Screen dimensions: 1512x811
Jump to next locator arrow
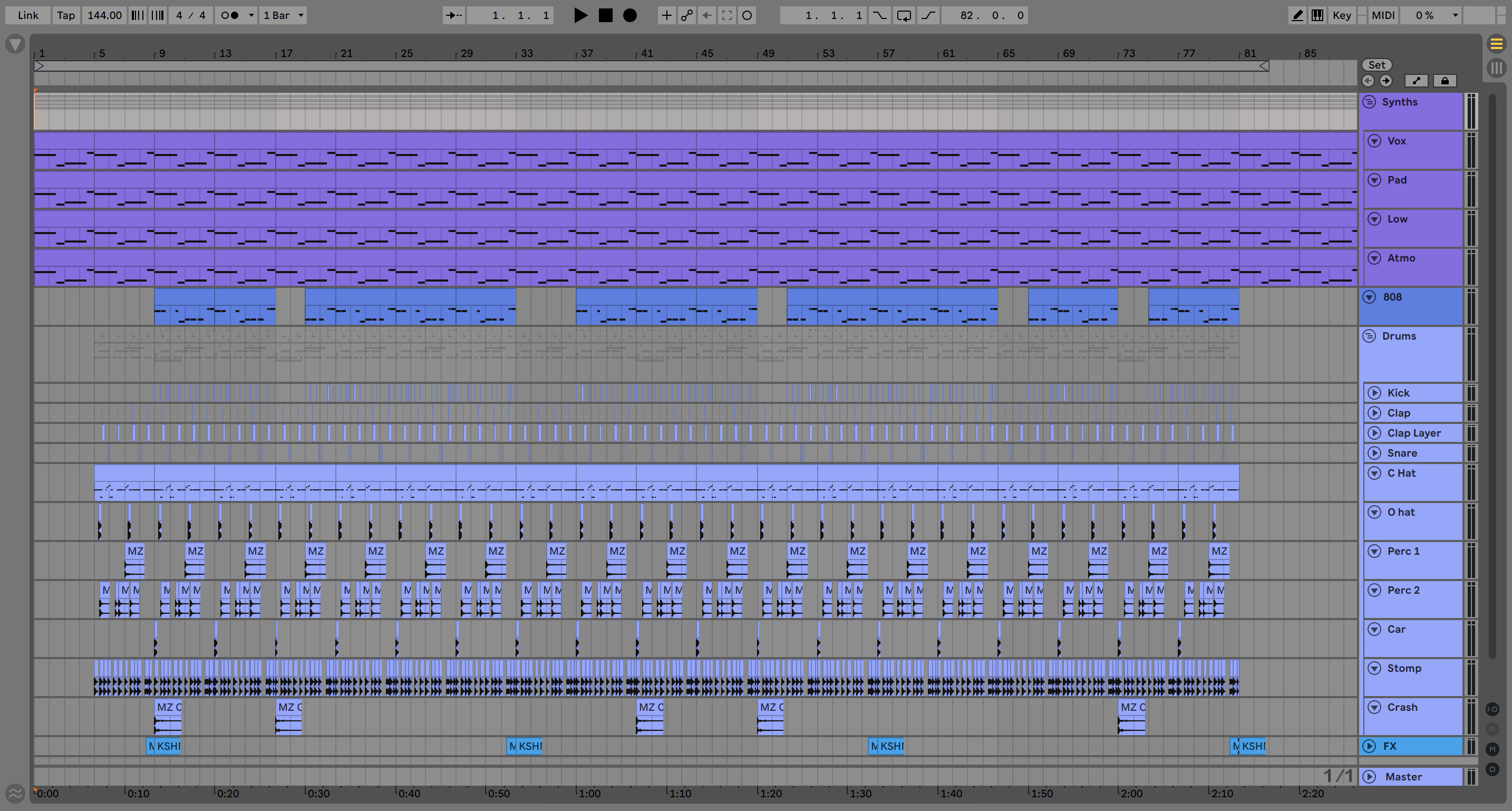point(1386,81)
